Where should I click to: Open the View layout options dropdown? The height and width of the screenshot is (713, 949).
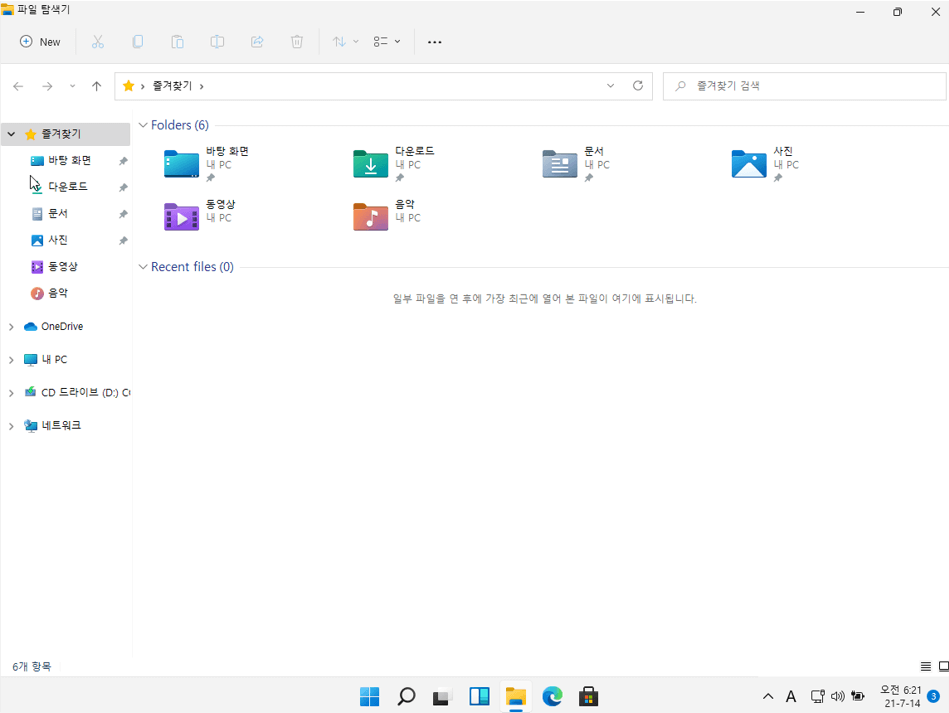click(x=387, y=42)
